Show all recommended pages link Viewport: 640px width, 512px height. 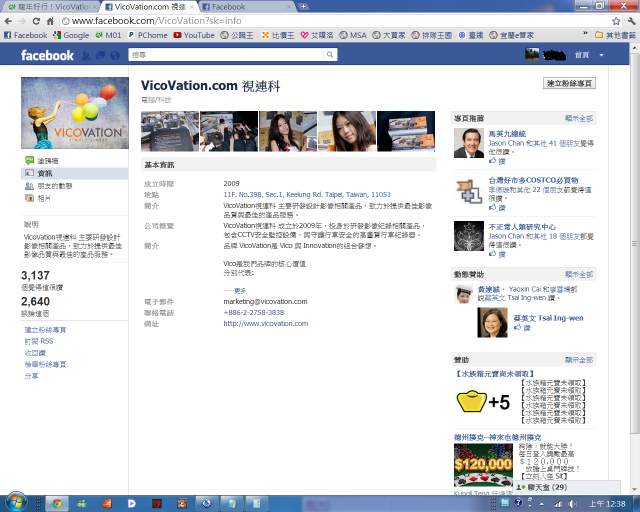(x=578, y=118)
